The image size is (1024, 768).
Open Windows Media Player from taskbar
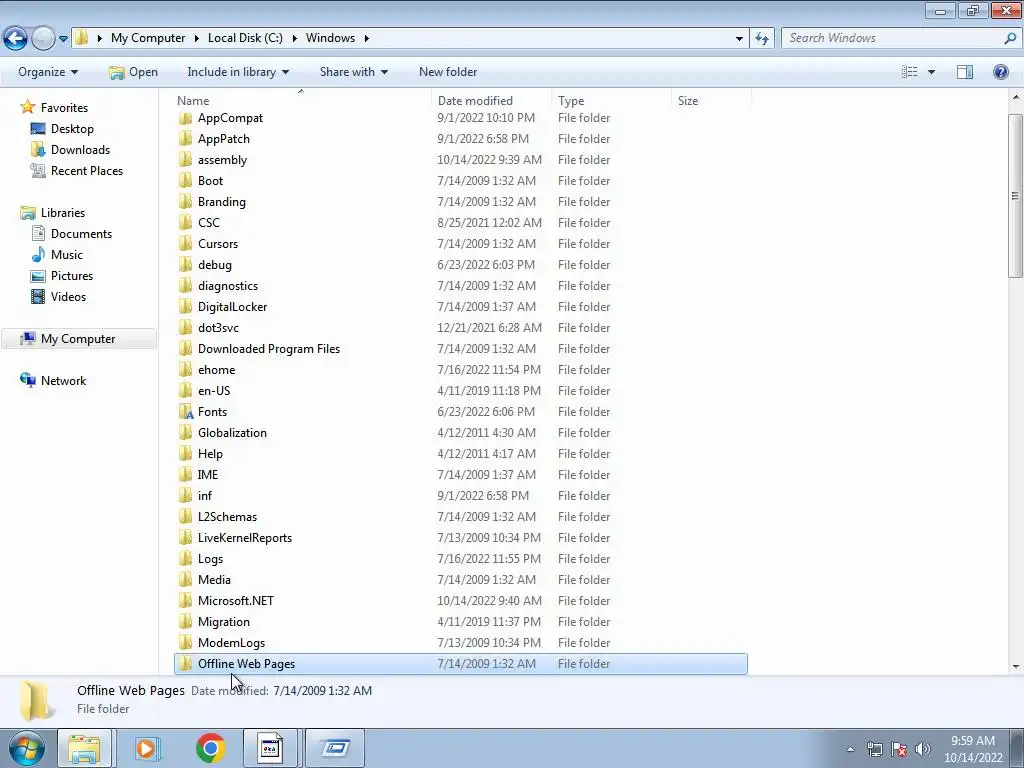[x=146, y=748]
